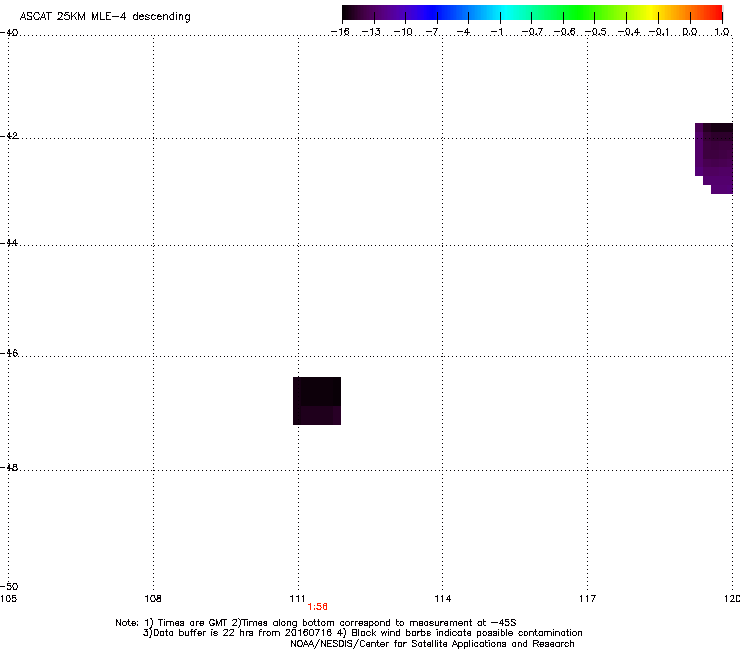Viewport: 740px width, 650px height.
Task: Click the ASCAT 25KM MLE-4 descending title
Action: (x=105, y=16)
